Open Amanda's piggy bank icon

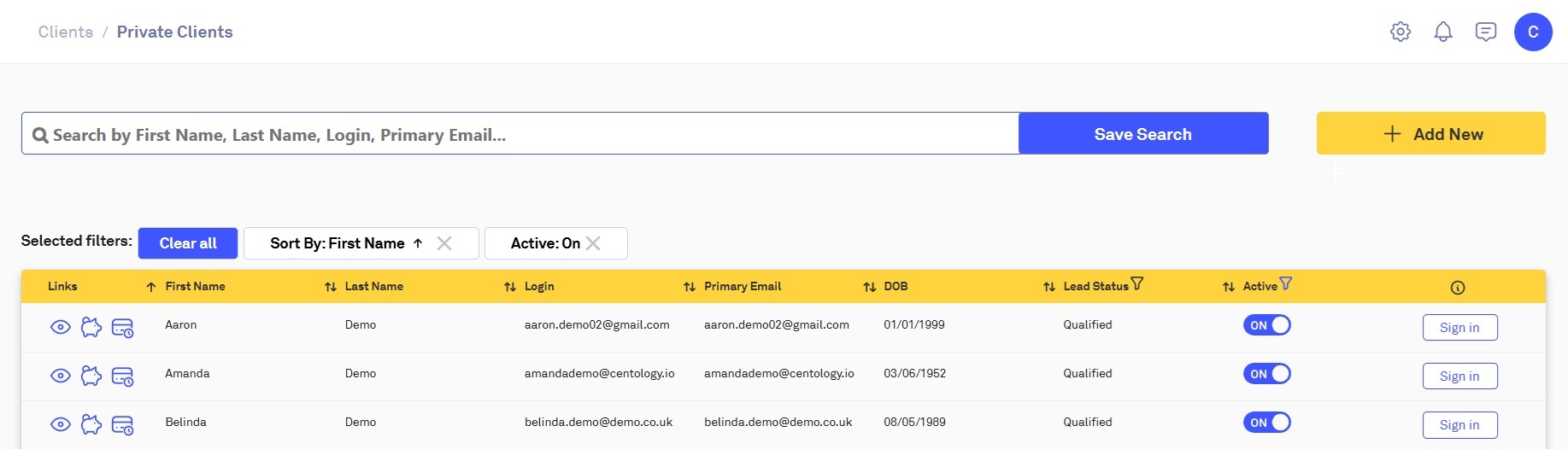tap(91, 376)
